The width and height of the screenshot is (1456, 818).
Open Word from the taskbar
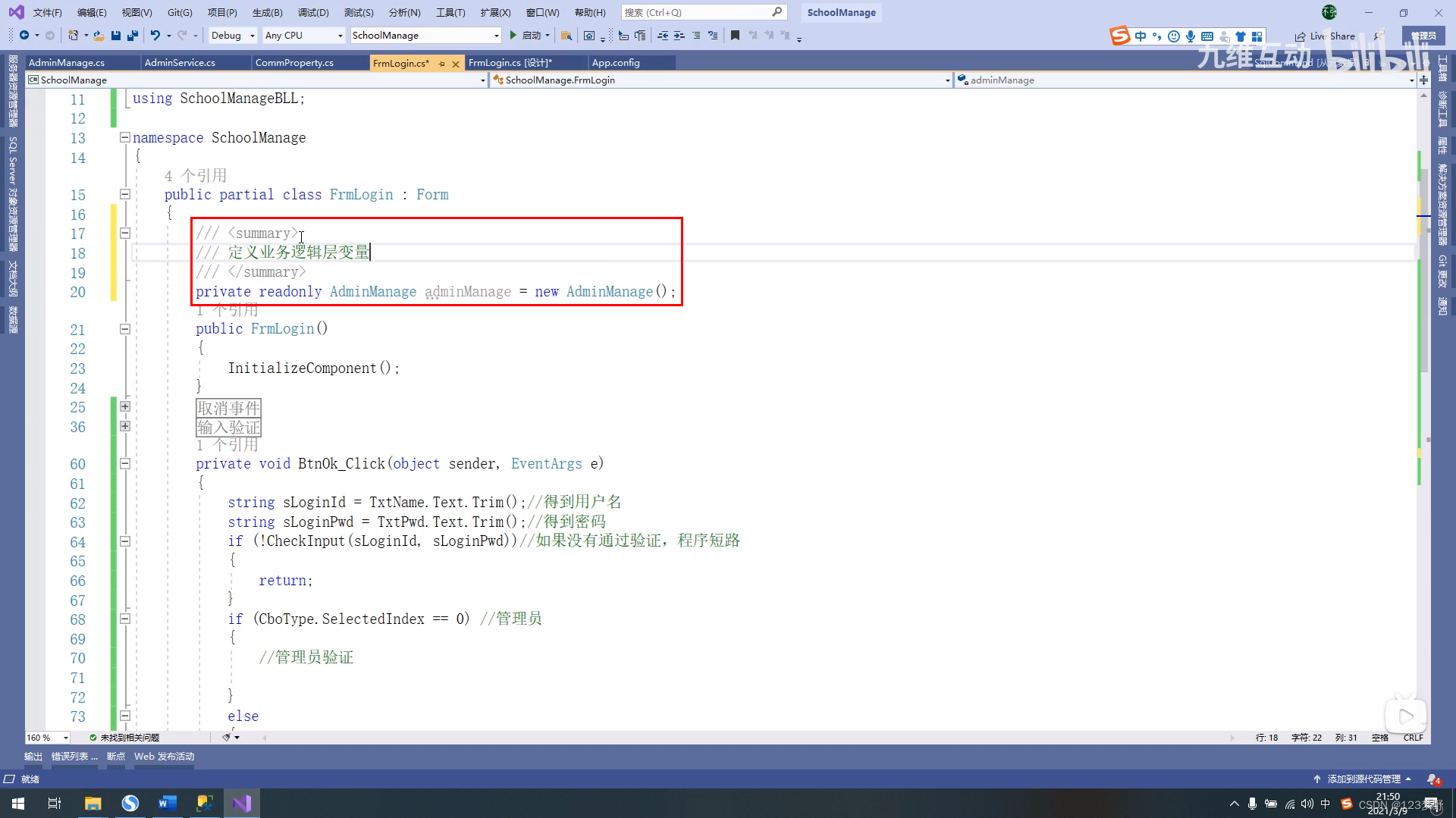pyautogui.click(x=167, y=803)
